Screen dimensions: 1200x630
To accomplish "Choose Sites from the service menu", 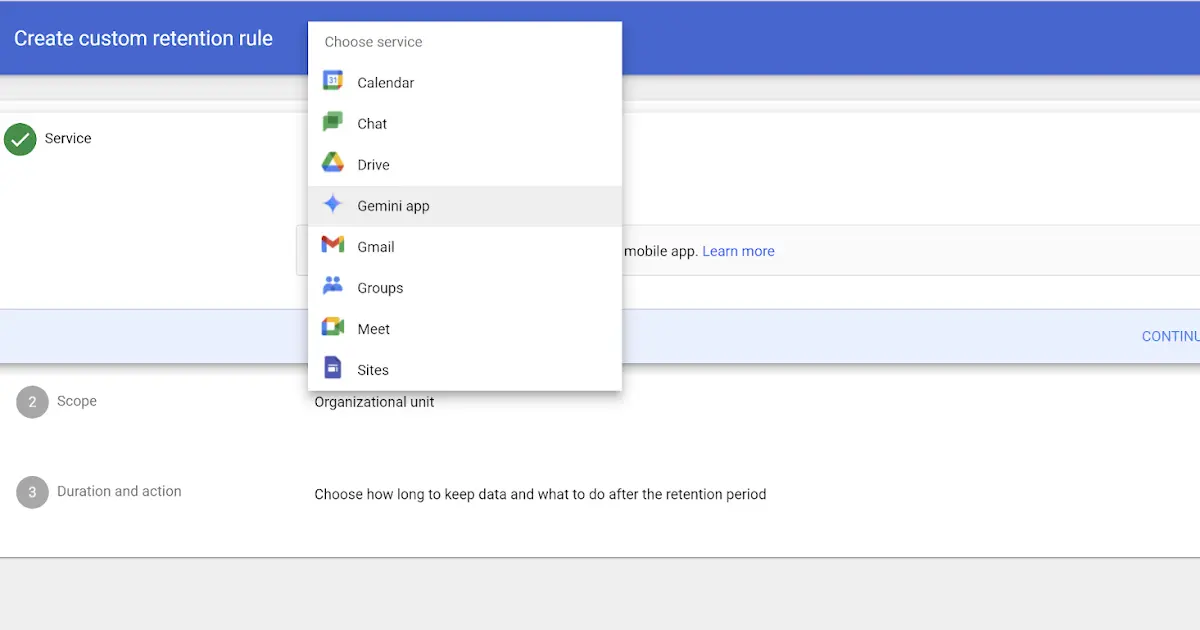I will (x=465, y=369).
